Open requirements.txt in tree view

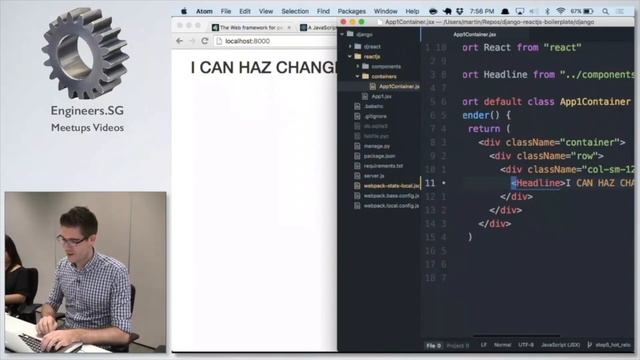click(x=383, y=166)
